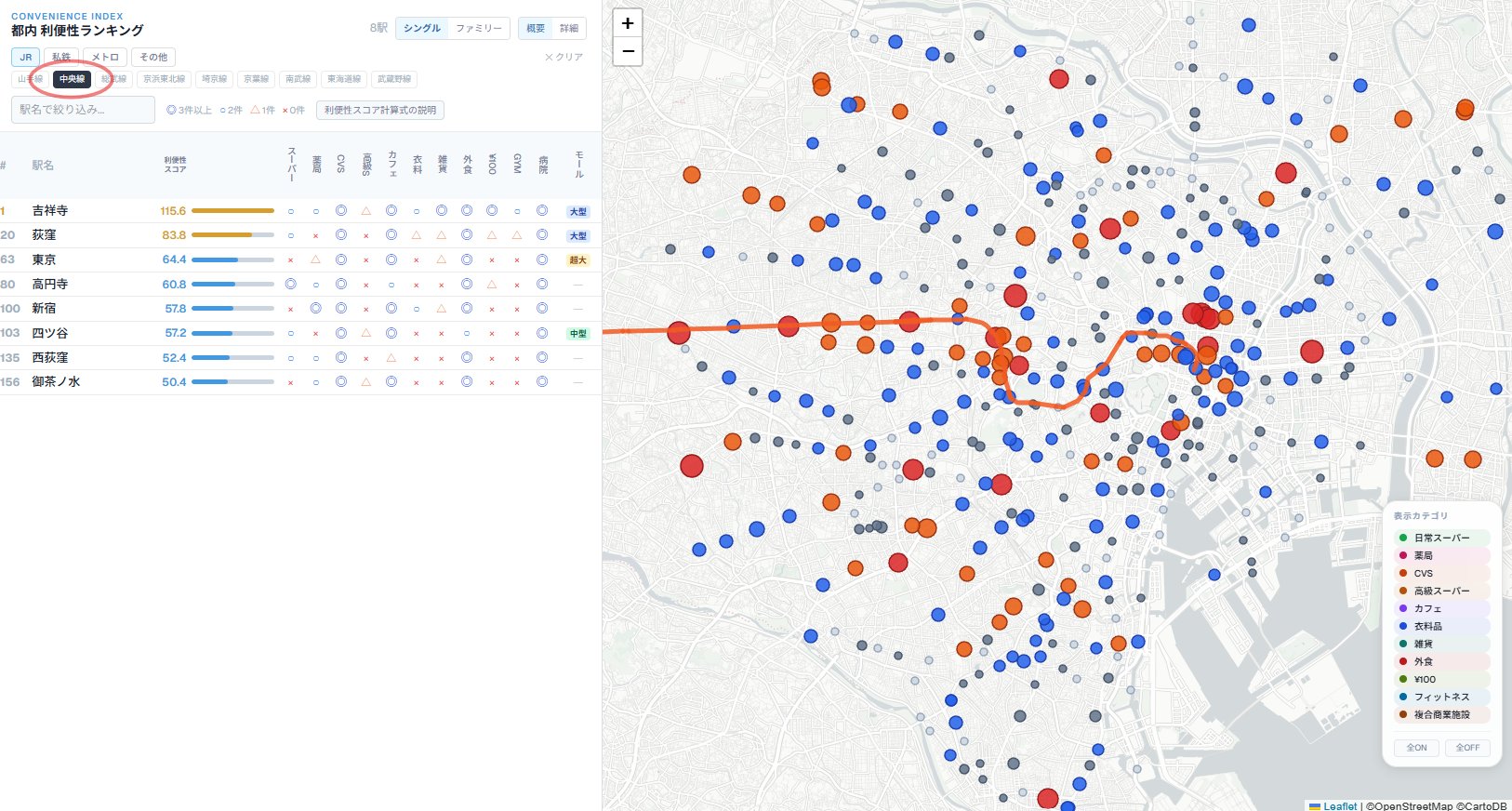Select the 西荻窪 station row name
The height and width of the screenshot is (811, 1512).
click(50, 357)
